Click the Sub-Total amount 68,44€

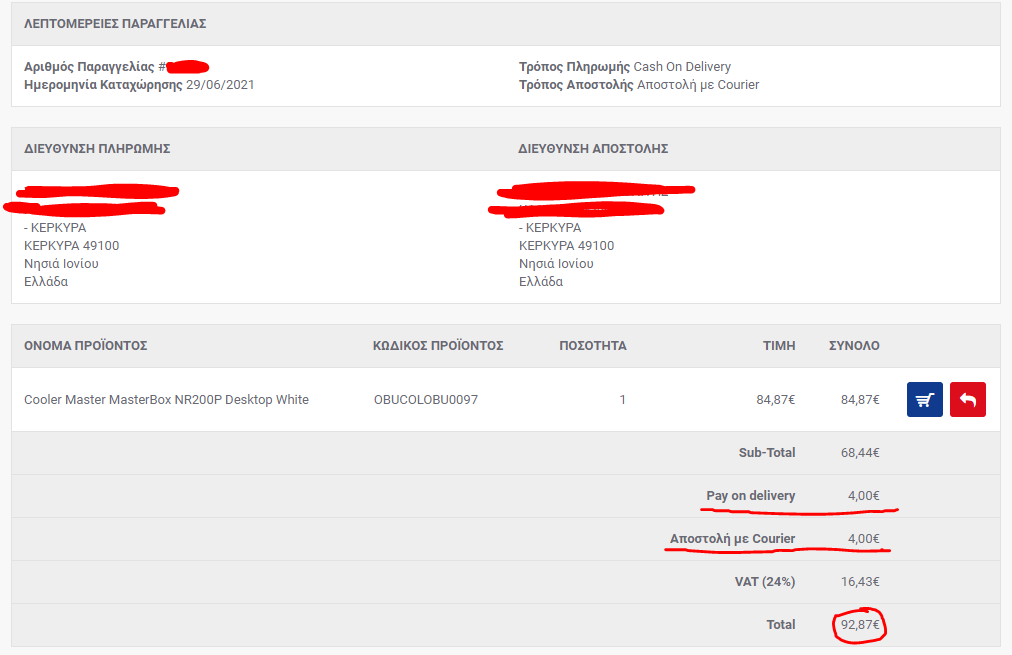860,452
